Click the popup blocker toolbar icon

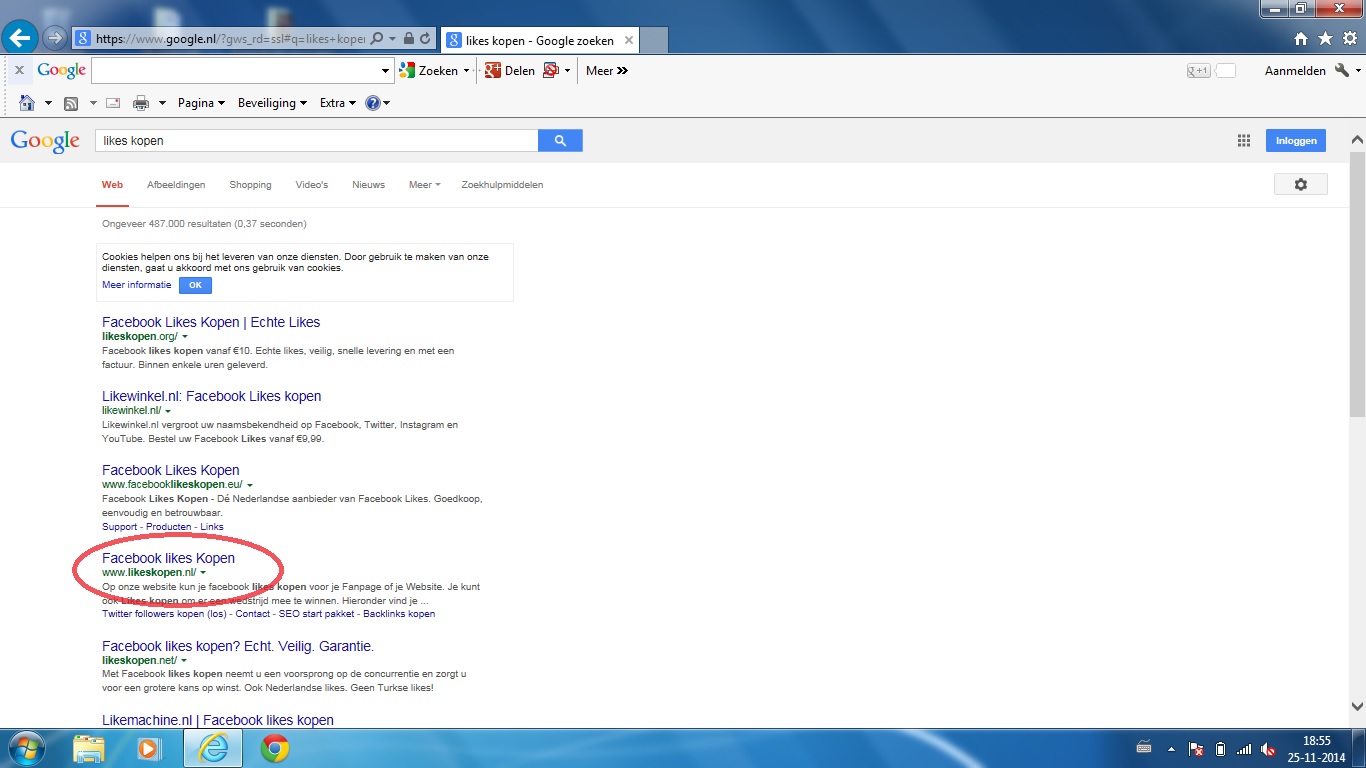pyautogui.click(x=551, y=71)
